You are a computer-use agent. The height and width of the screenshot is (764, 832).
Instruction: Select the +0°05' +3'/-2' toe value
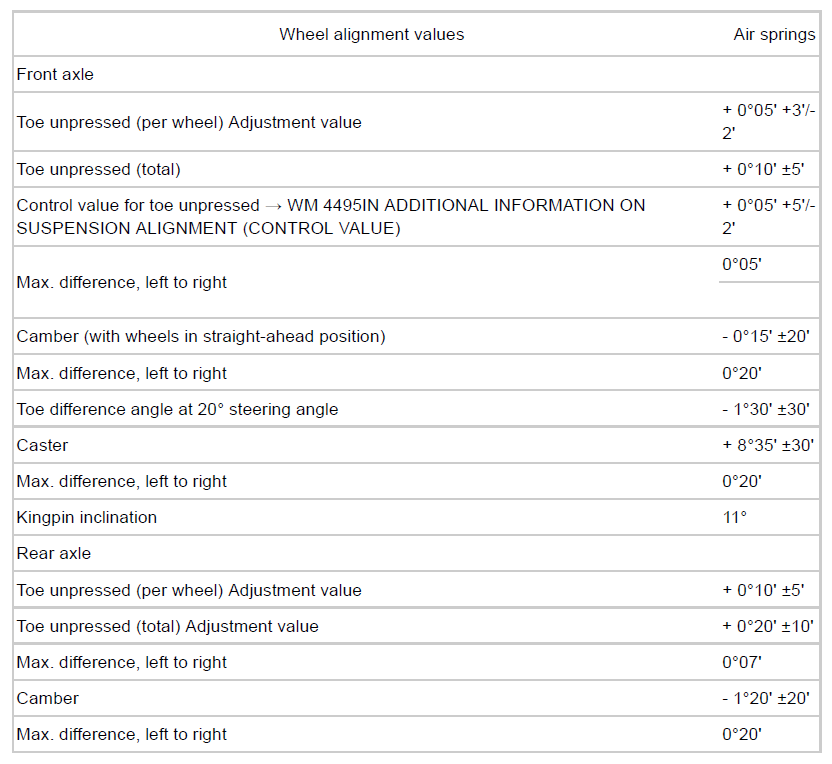point(768,122)
